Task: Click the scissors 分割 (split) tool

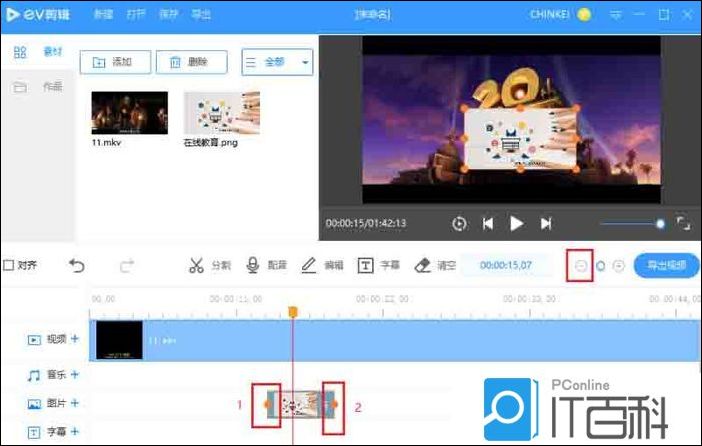Action: click(x=209, y=265)
